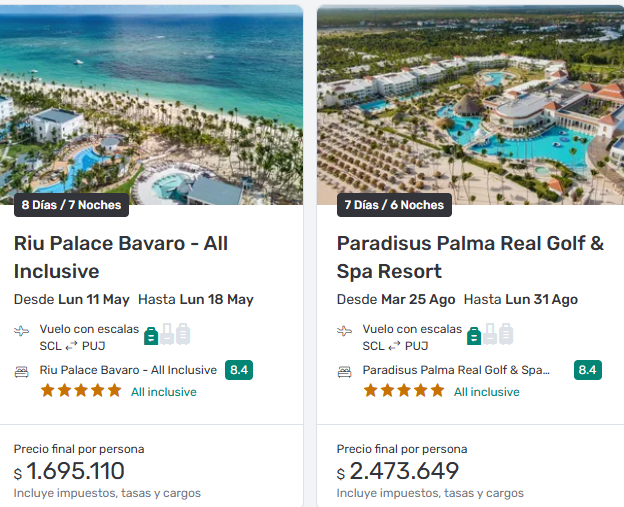Click 'All inclusive' label under Riu Palace stars
Screen dimensions: 624x507
(x=163, y=392)
